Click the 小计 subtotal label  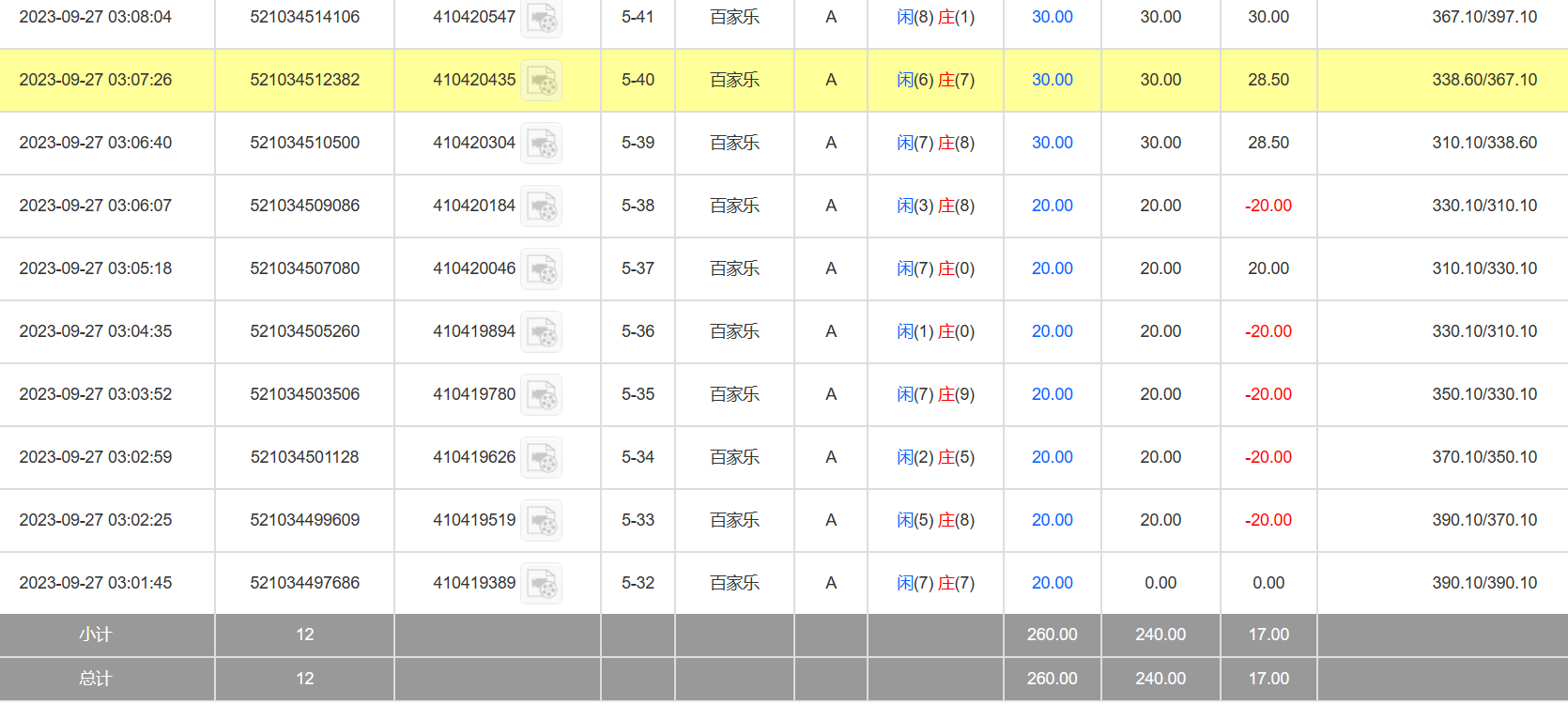coord(95,635)
